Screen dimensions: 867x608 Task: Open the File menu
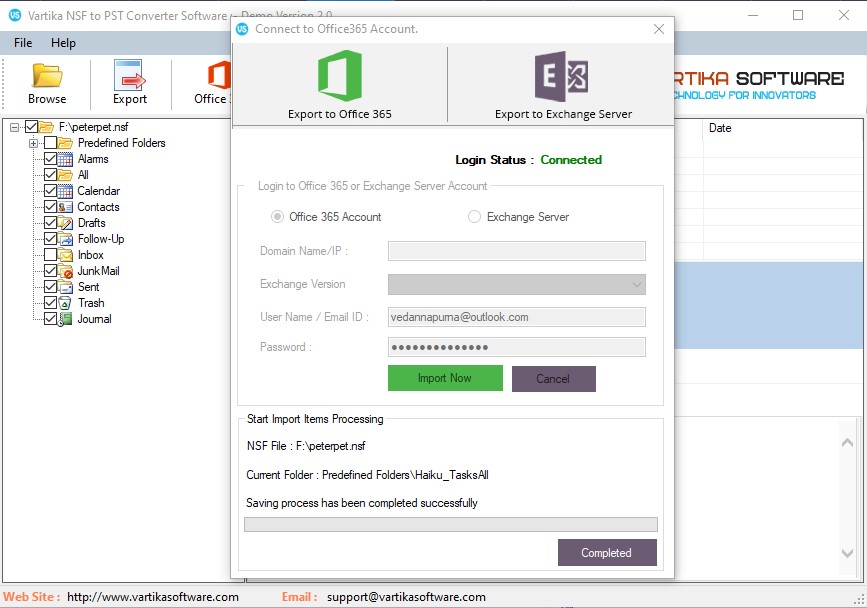[23, 43]
